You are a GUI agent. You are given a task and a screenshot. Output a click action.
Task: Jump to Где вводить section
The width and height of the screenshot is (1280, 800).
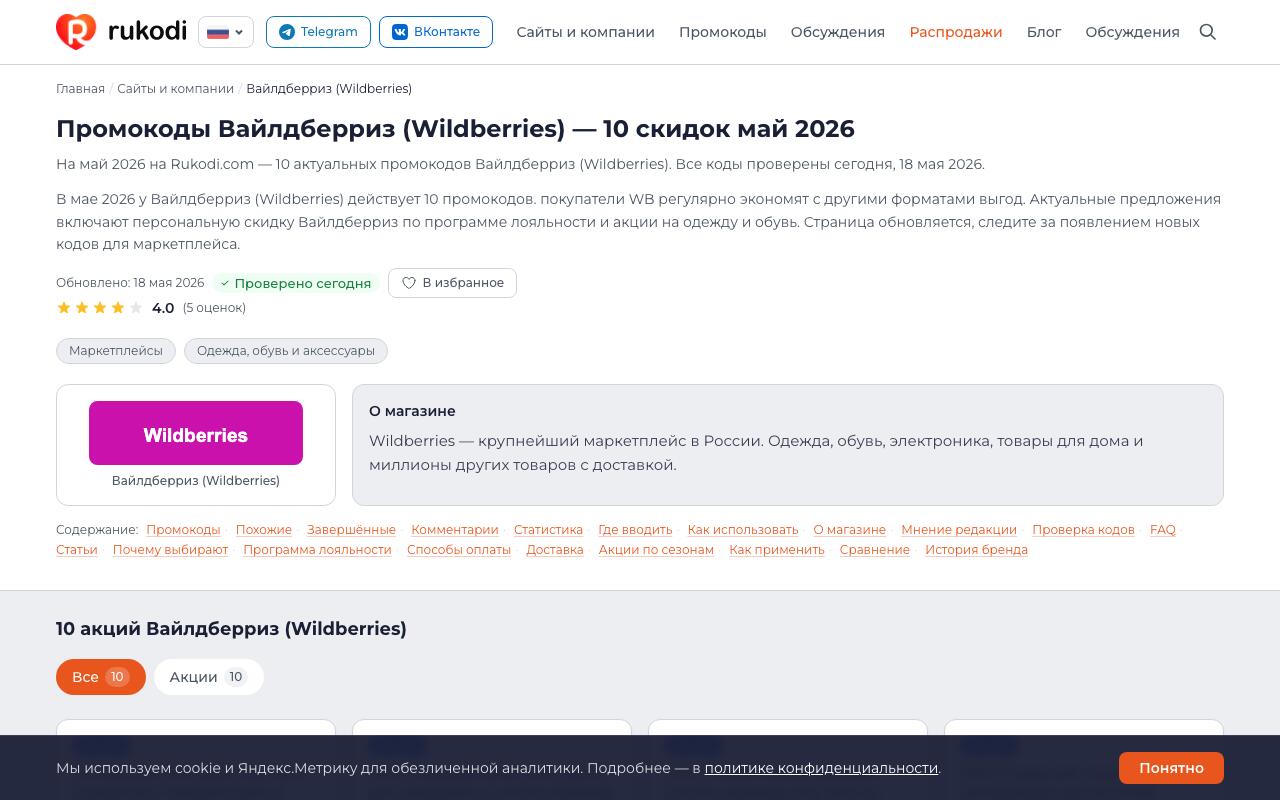(635, 530)
